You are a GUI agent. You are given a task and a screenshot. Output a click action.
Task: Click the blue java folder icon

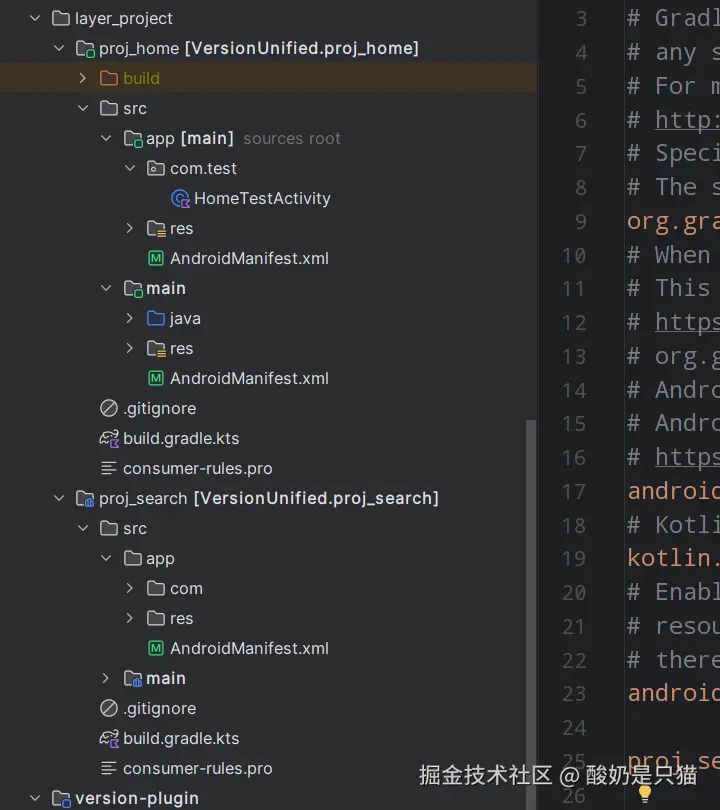pos(155,318)
